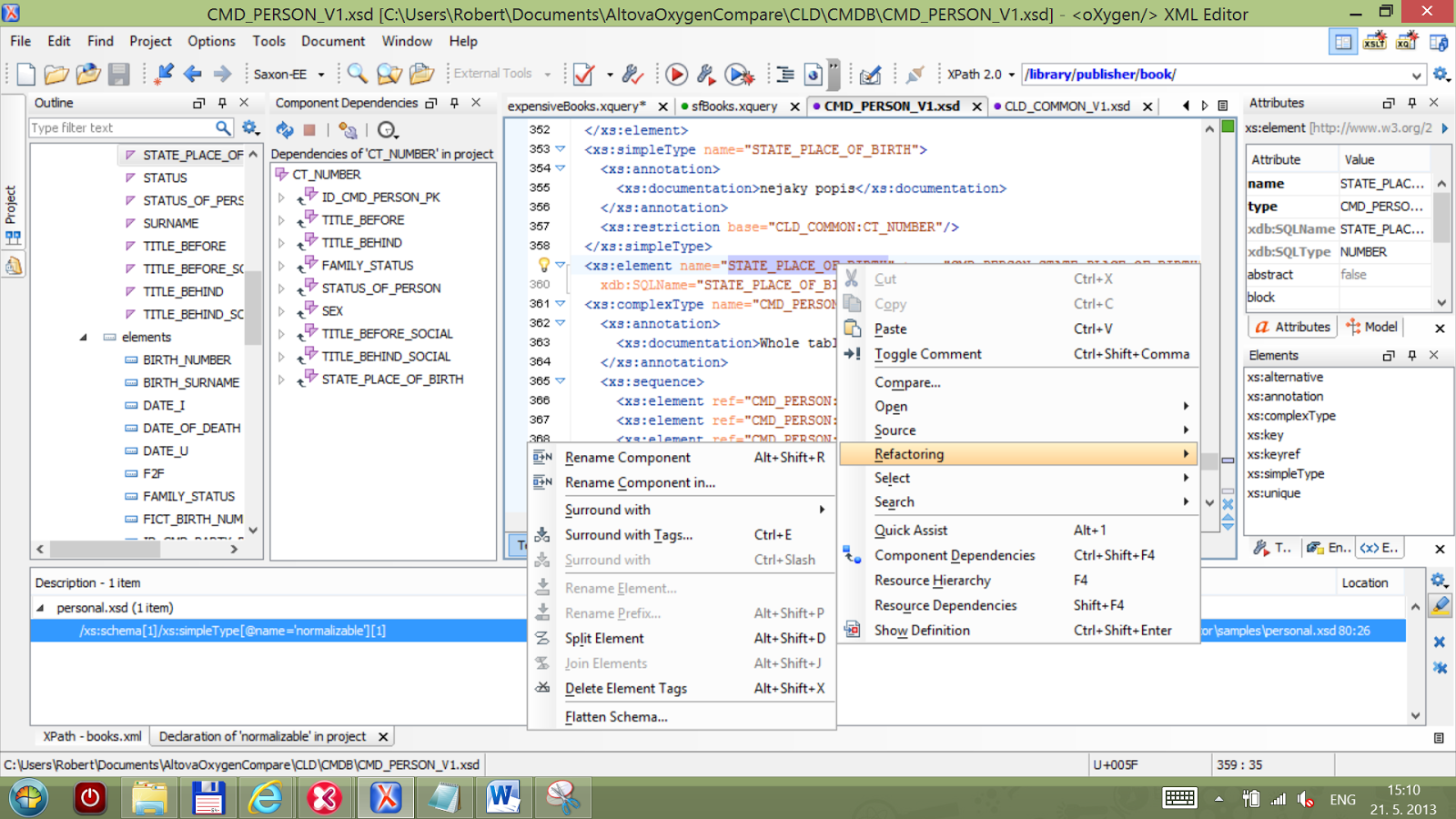Click the Validate checkmark toolbar icon

pos(584,74)
